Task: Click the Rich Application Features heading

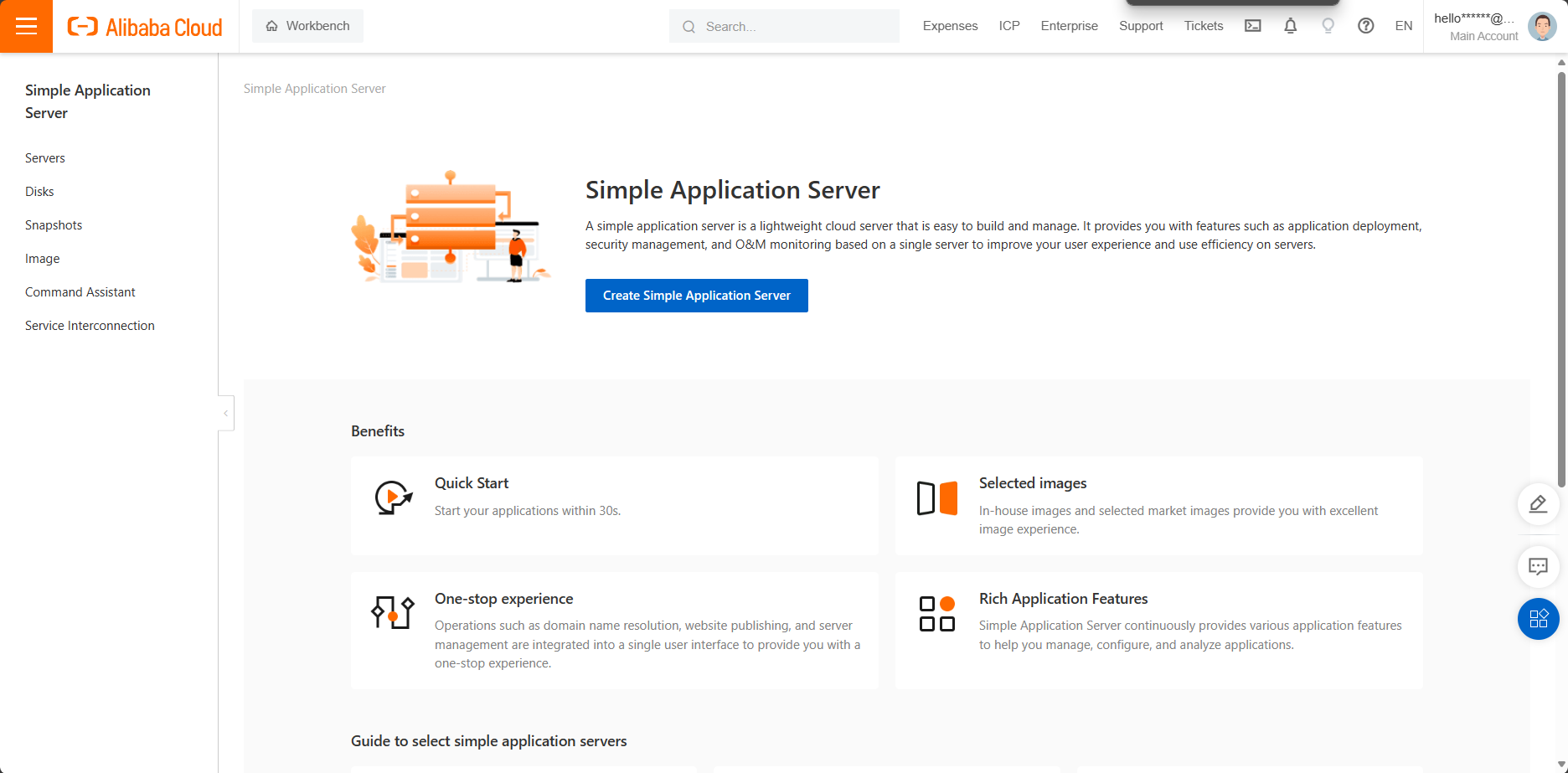Action: (1064, 599)
